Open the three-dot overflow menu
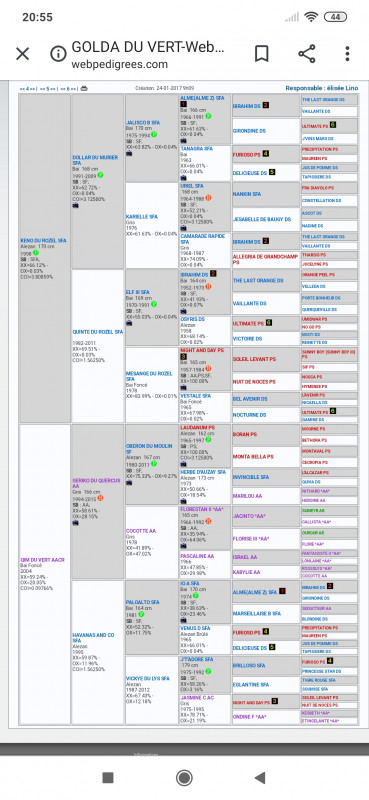Screen dimensions: 369x800 347,54
